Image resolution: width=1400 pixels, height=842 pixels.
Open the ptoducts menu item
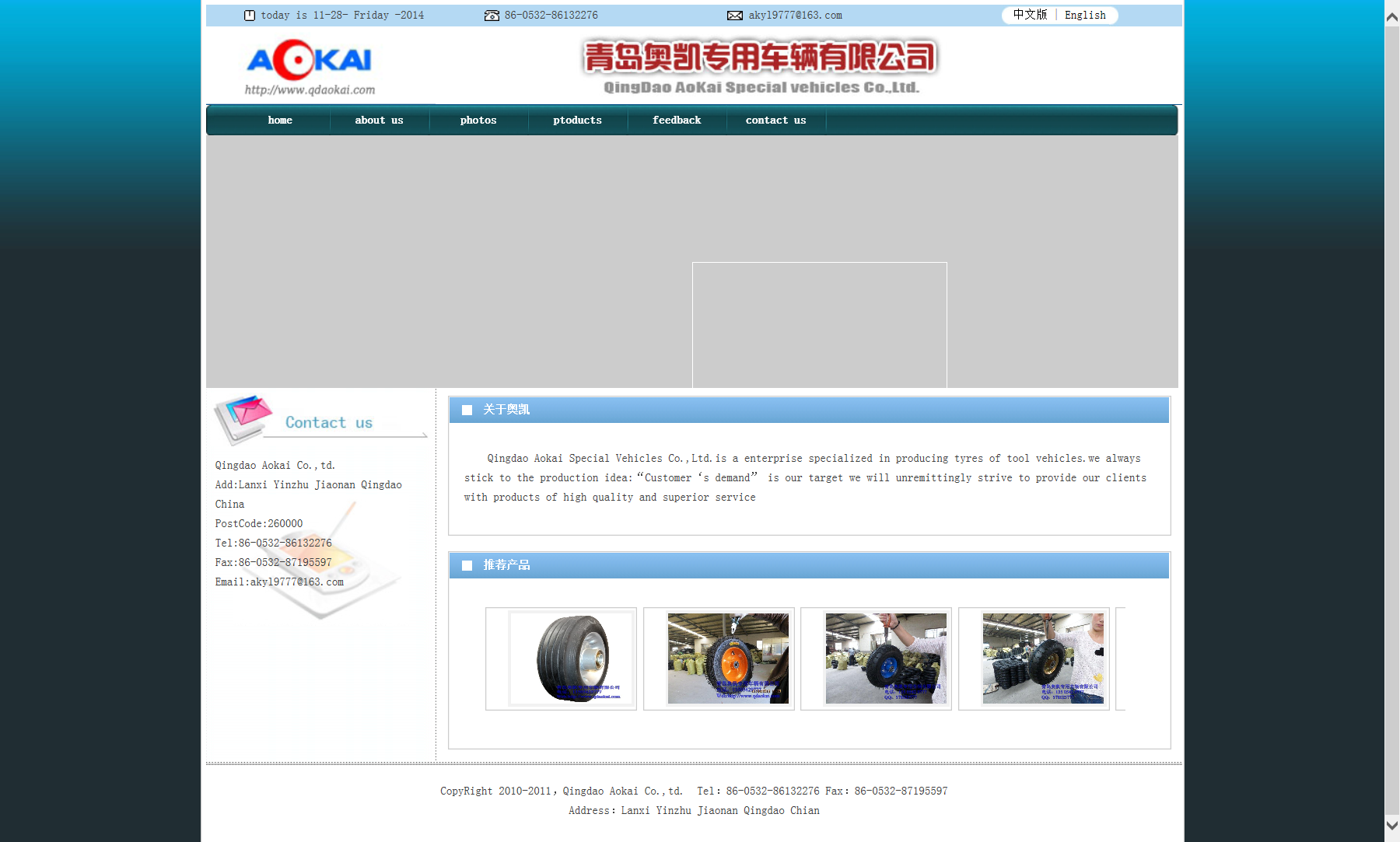tap(578, 120)
